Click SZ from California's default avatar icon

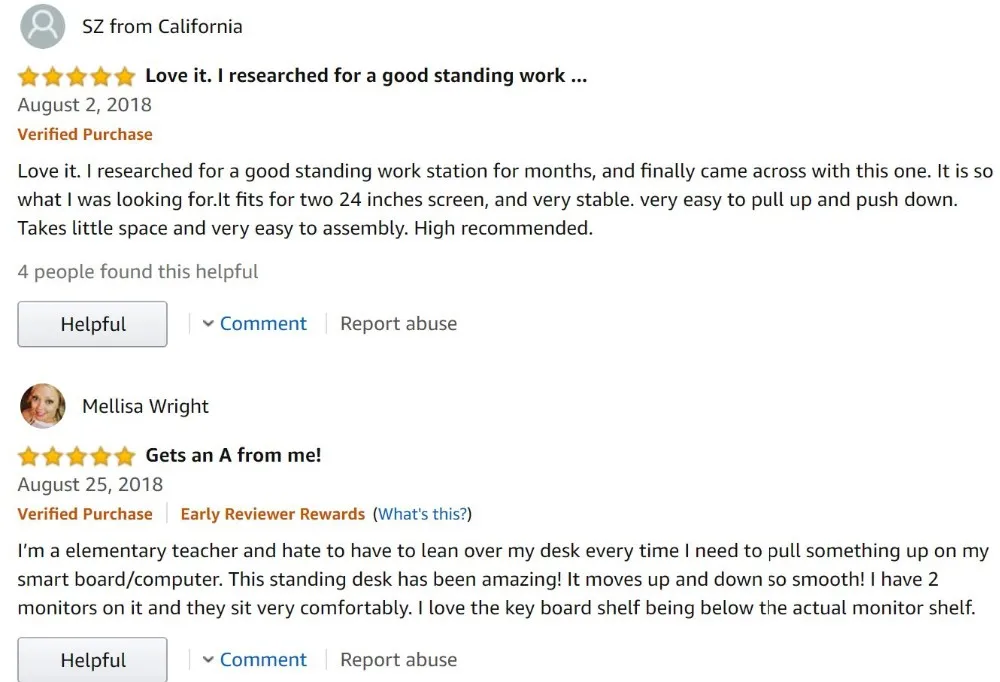42,27
